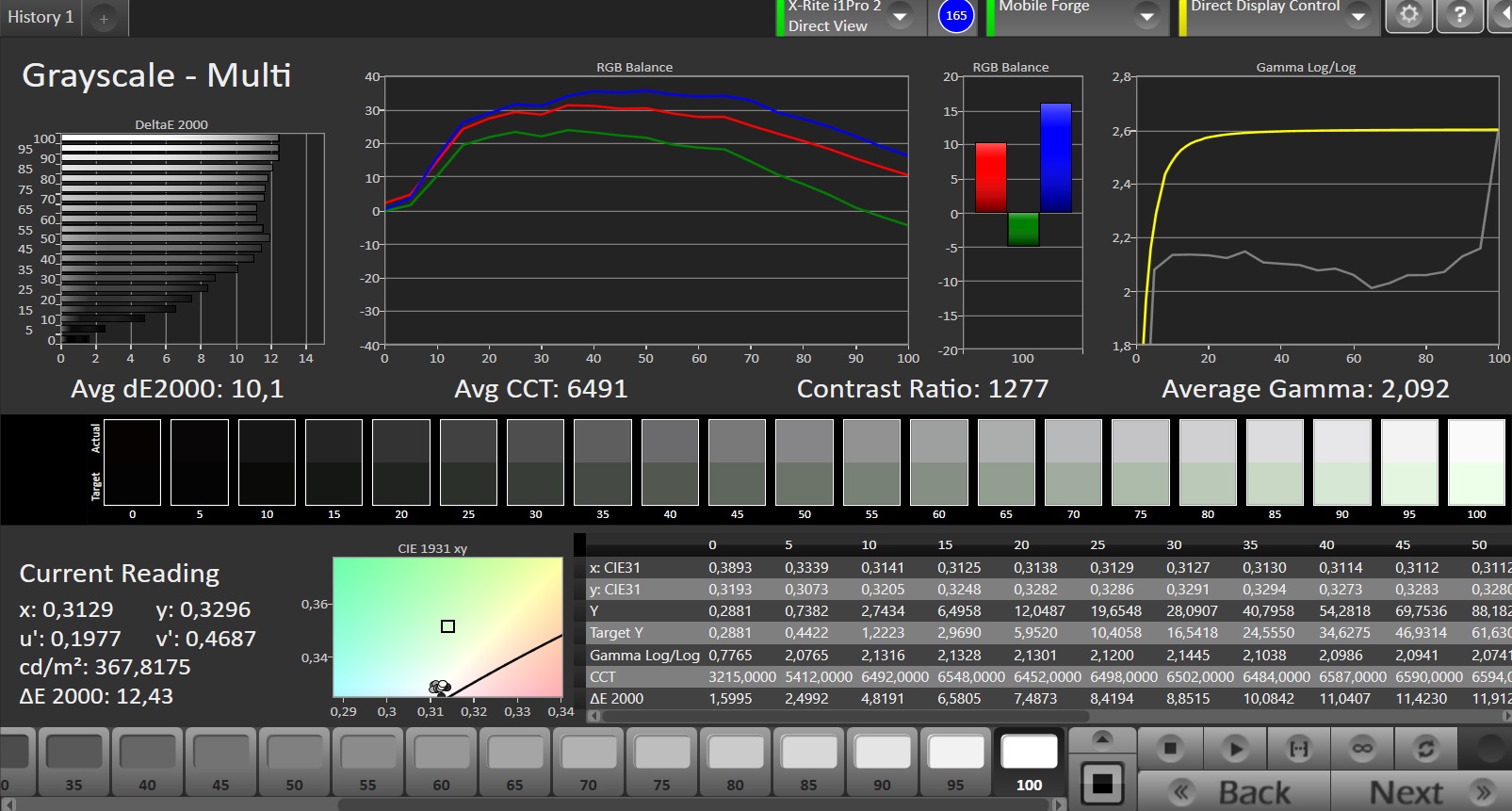Go to the Next page
This screenshot has width=1512, height=811.
1423,792
